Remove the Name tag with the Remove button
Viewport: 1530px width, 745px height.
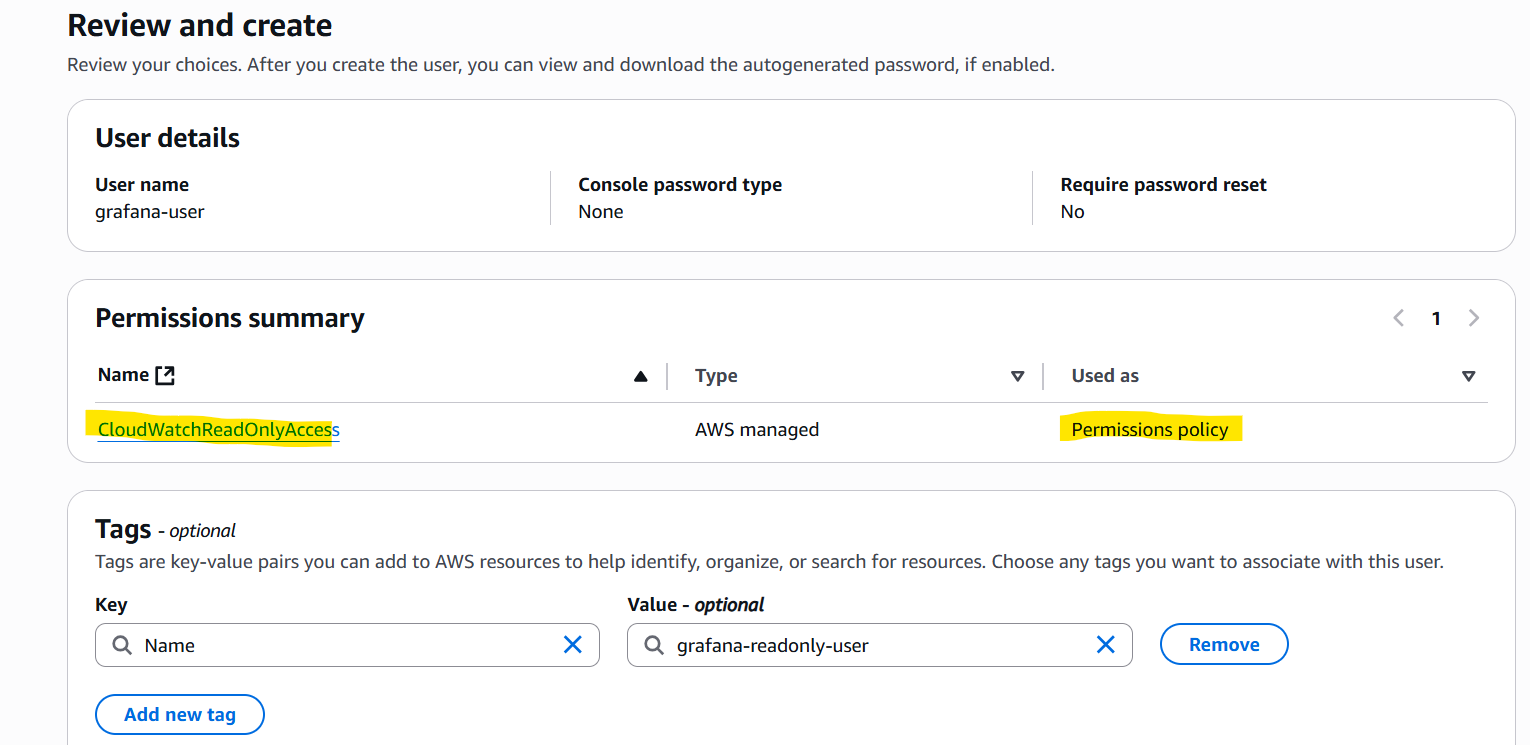coord(1224,645)
